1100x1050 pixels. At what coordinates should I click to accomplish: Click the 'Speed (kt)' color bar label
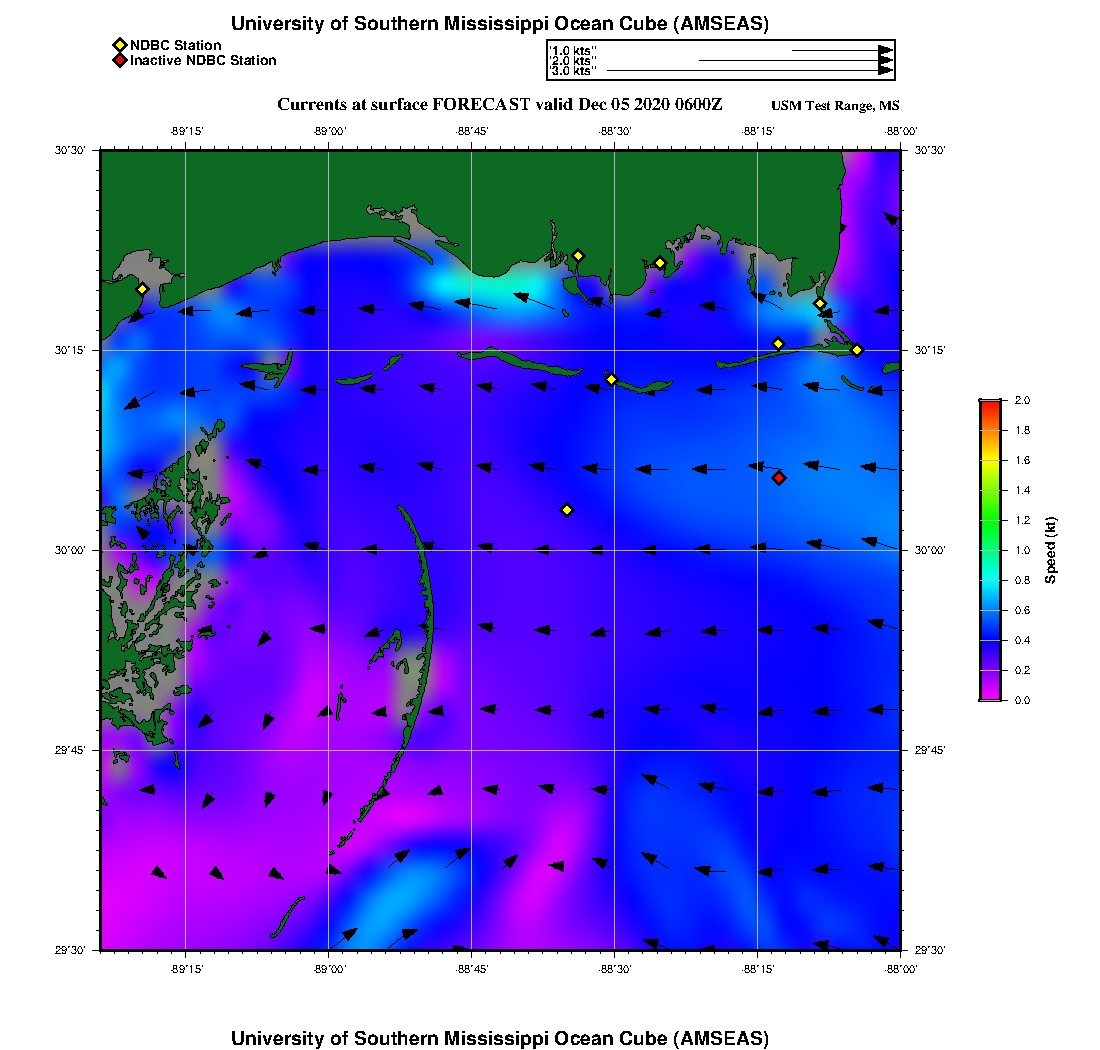1050,550
